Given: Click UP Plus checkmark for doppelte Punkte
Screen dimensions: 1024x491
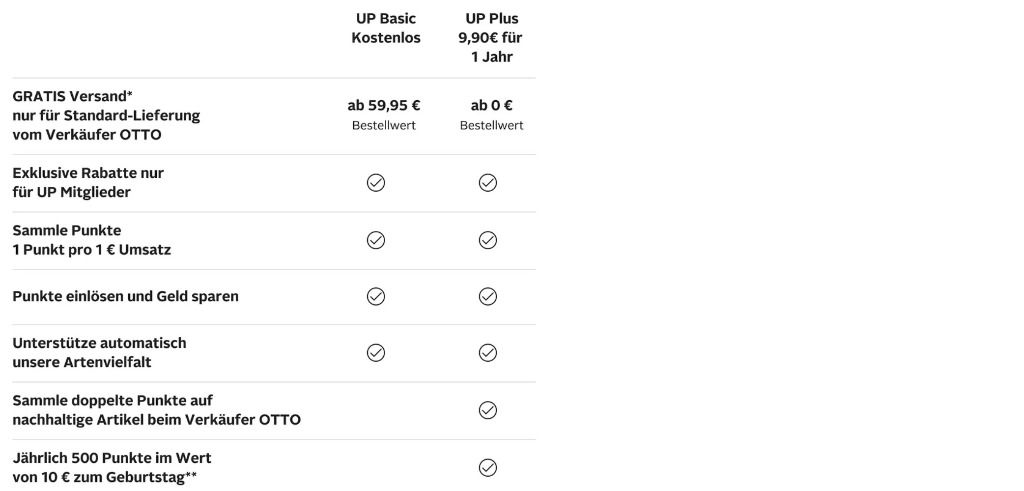Looking at the screenshot, I should tap(488, 410).
